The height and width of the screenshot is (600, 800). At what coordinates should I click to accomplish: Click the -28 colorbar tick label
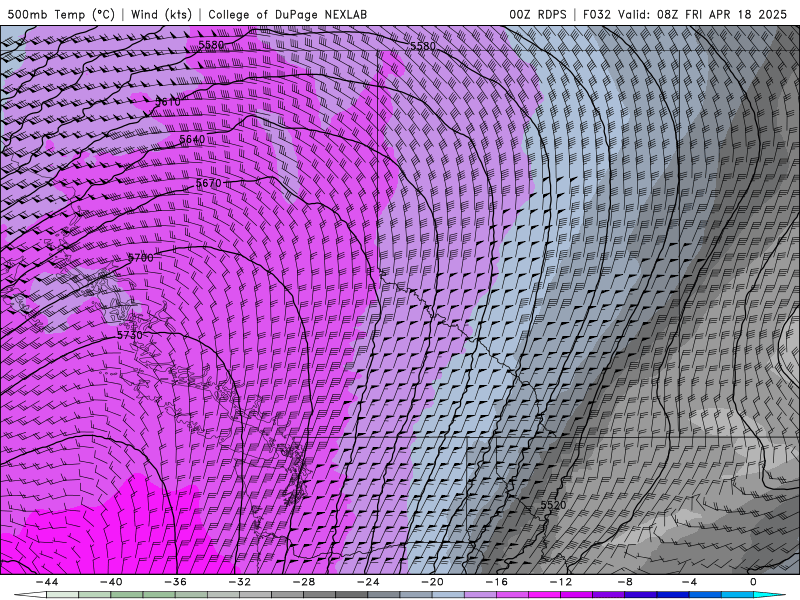pos(304,582)
